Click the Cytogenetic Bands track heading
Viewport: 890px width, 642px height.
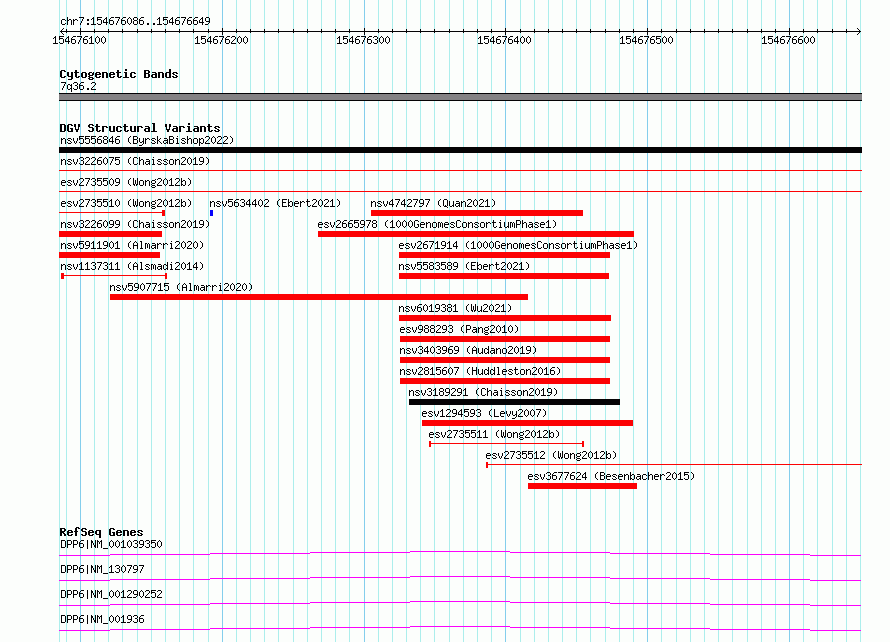[119, 74]
